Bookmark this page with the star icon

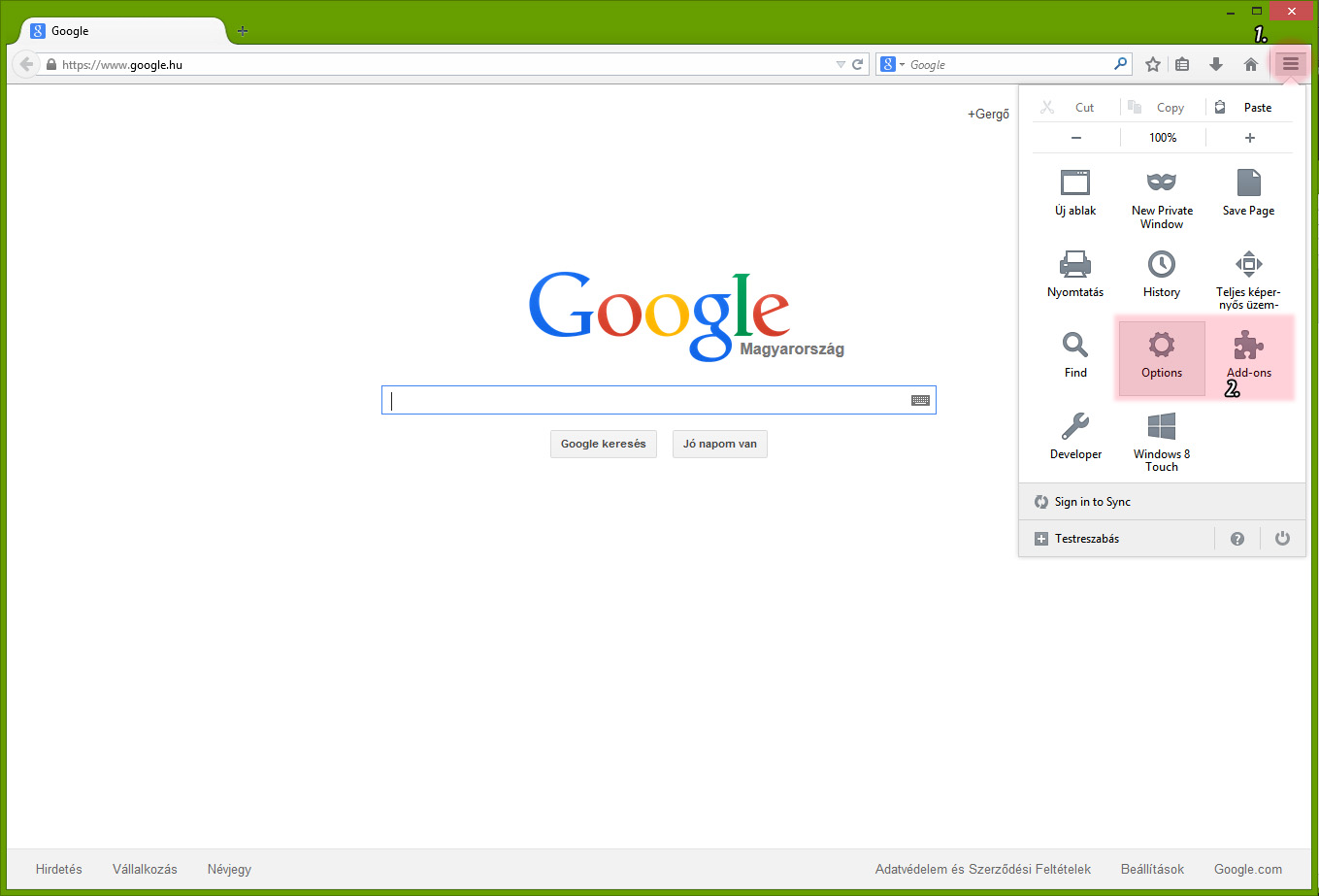point(1153,65)
